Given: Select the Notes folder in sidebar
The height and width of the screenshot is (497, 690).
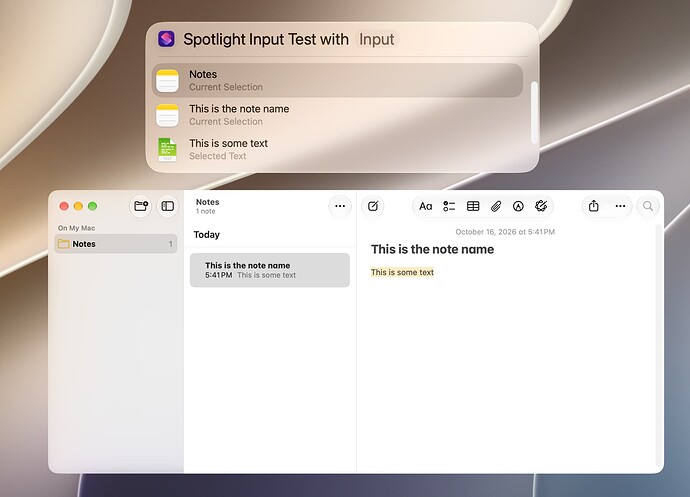Looking at the screenshot, I should click(x=116, y=243).
